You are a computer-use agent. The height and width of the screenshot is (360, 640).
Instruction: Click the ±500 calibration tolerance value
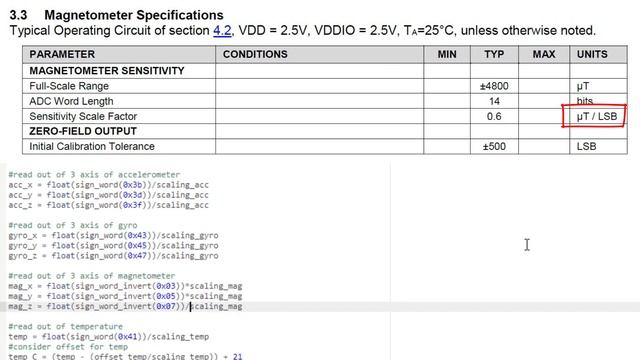tap(494, 147)
